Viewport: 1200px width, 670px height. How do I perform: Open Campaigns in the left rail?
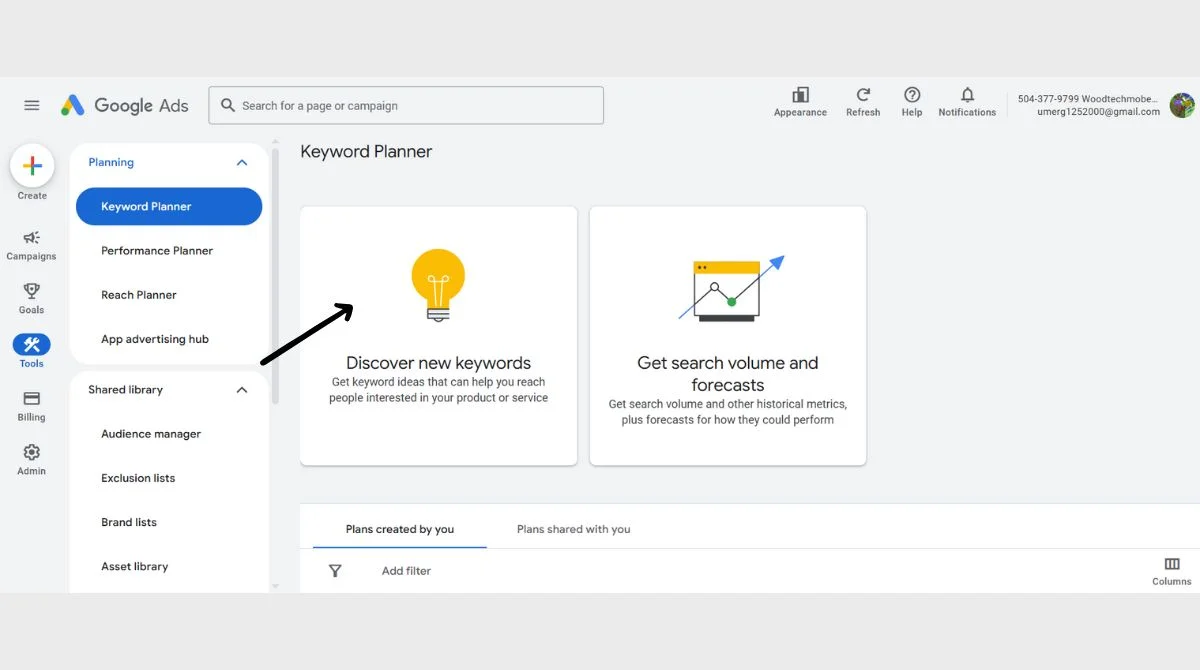click(32, 245)
